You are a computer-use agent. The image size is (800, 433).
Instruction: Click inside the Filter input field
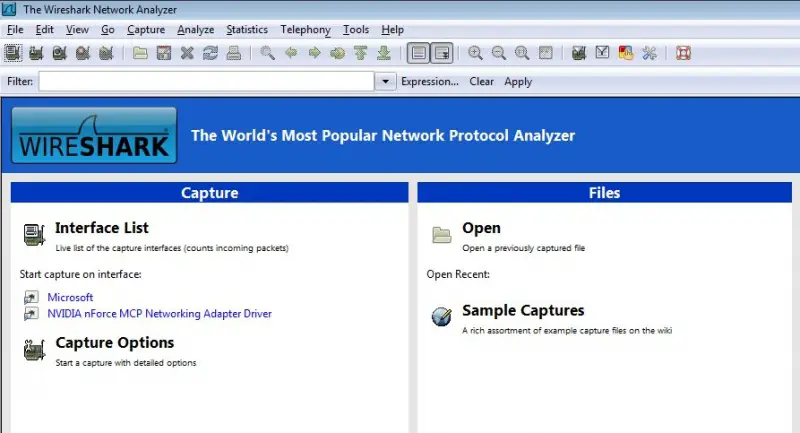pyautogui.click(x=206, y=82)
